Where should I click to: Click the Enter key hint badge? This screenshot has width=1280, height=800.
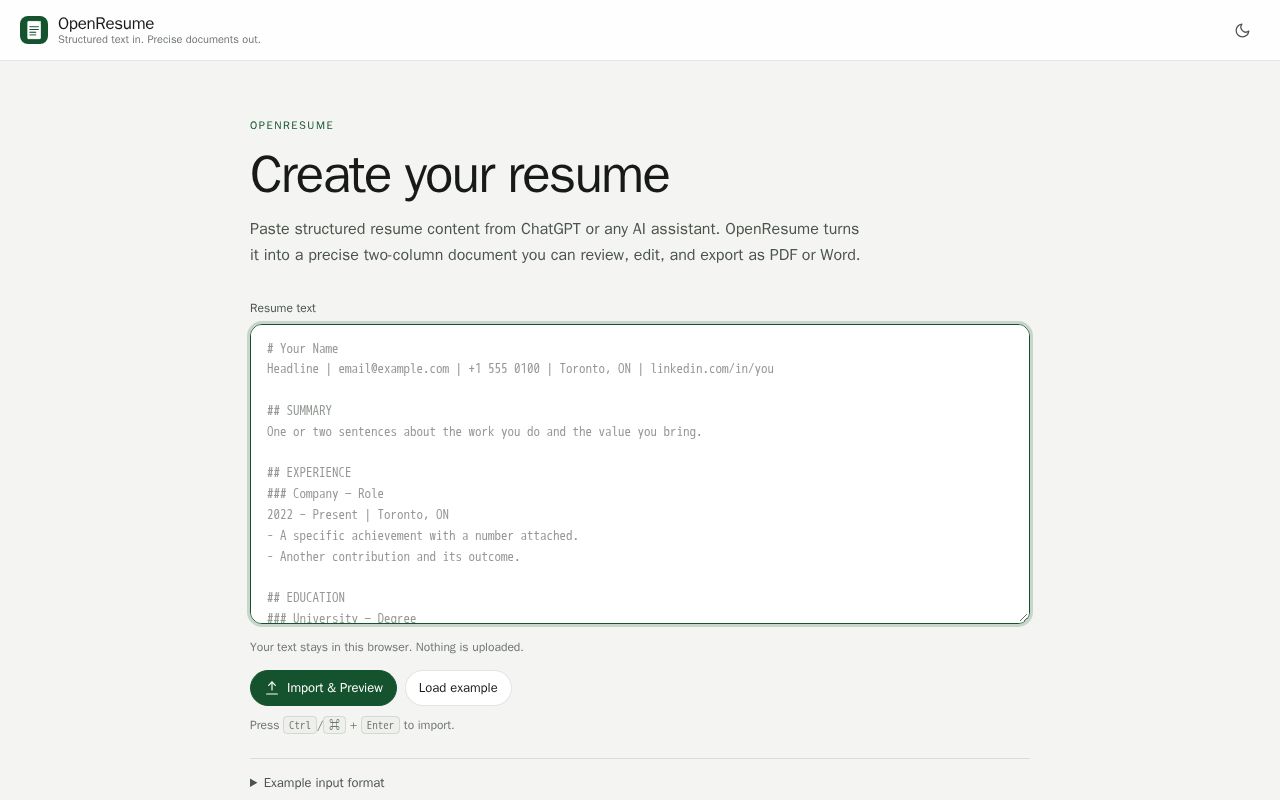click(x=380, y=725)
